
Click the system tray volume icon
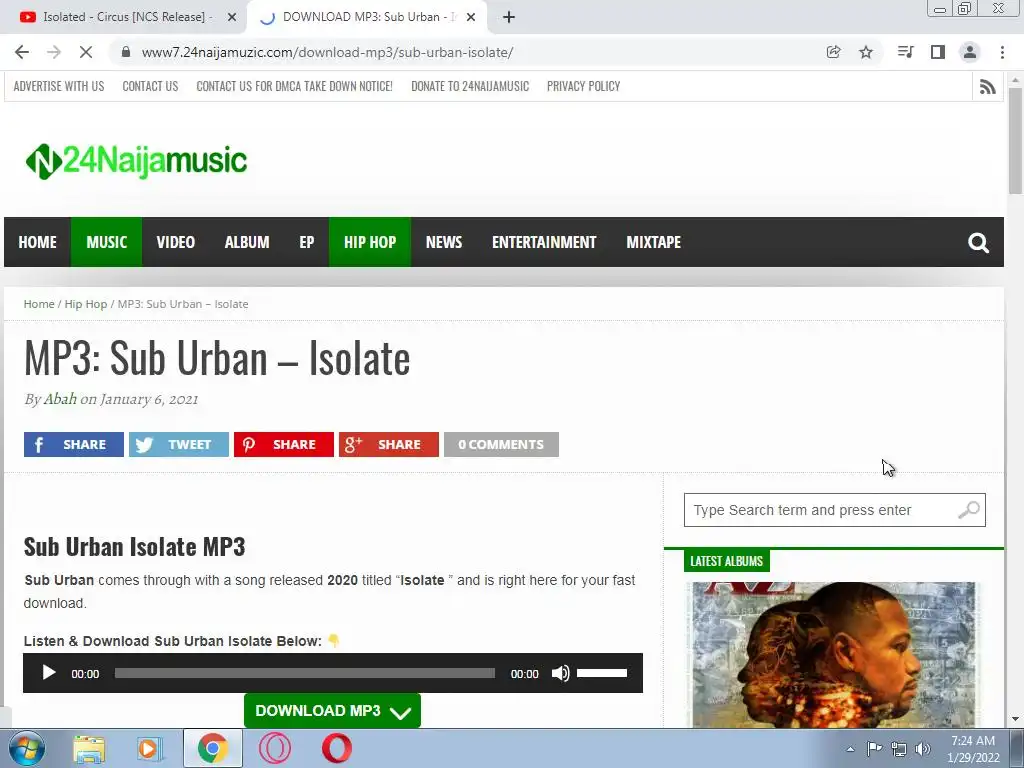pyautogui.click(x=923, y=749)
